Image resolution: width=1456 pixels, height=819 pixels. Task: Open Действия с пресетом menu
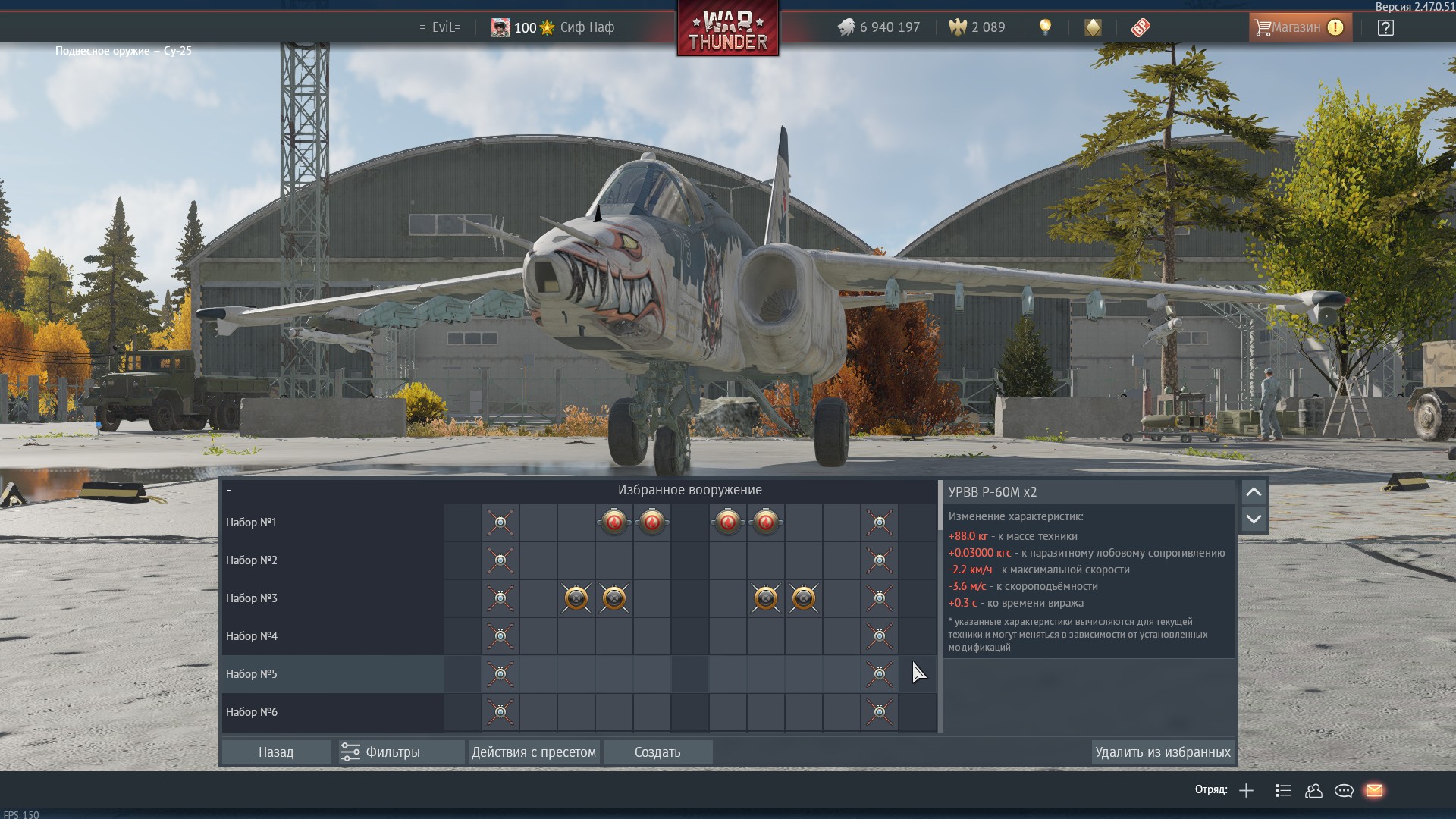[534, 752]
